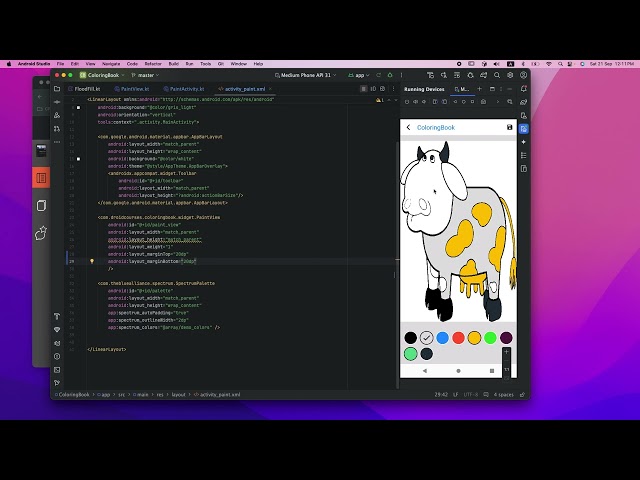The image size is (640, 480).
Task: Tap the save disk icon in ColoringBook app
Action: (509, 127)
